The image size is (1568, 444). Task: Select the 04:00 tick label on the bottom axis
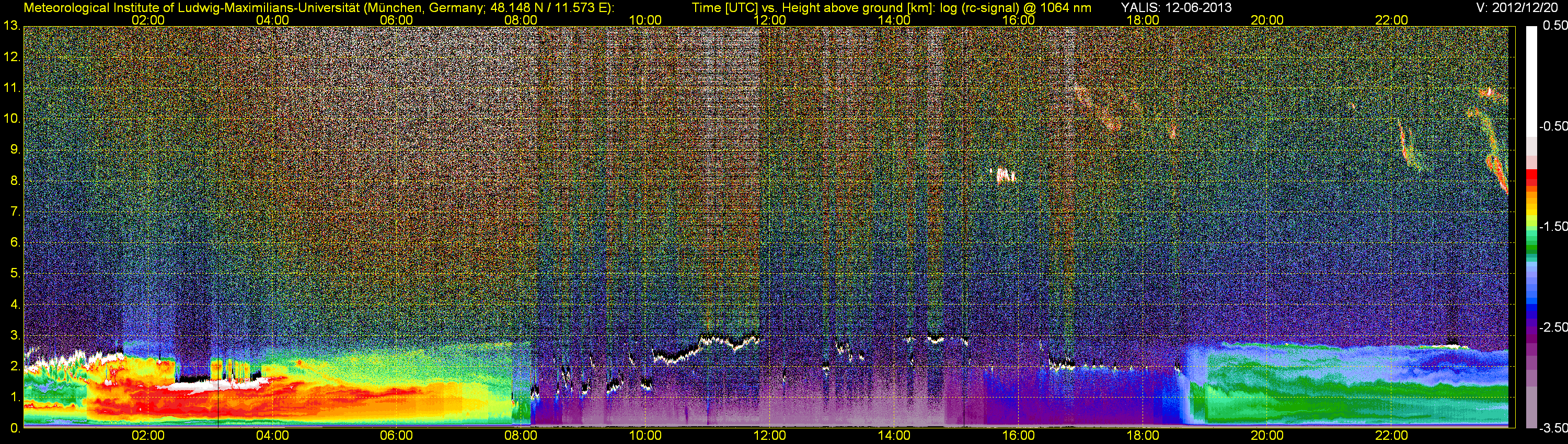(272, 436)
